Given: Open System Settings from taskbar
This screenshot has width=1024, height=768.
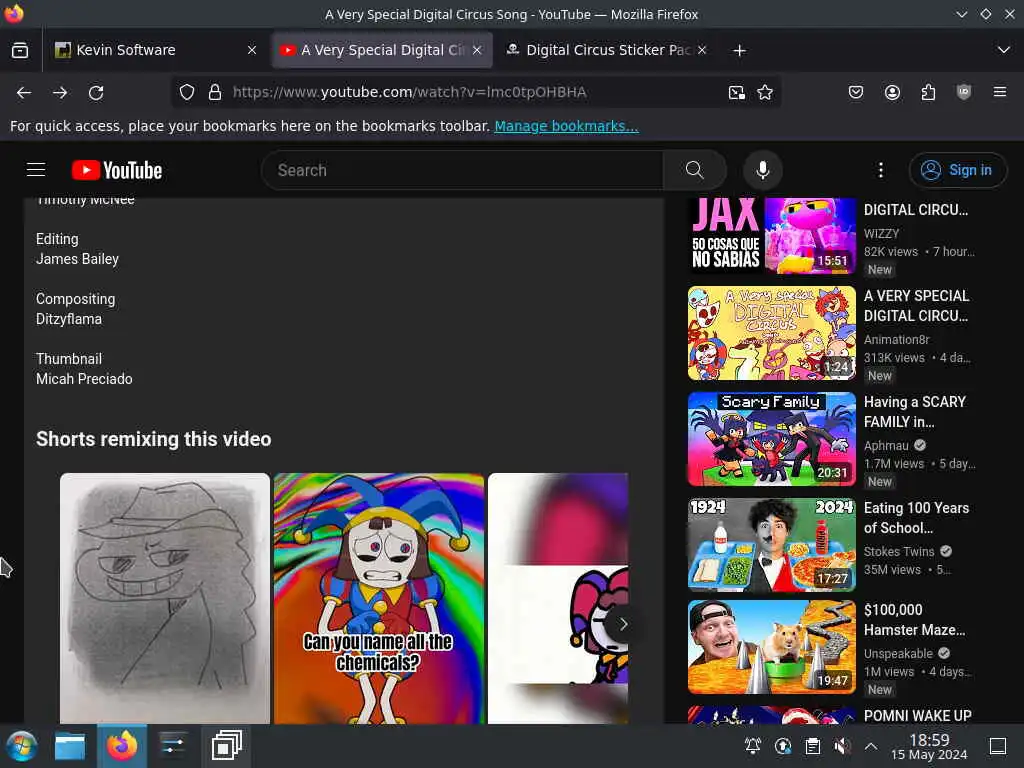Looking at the screenshot, I should tap(173, 746).
